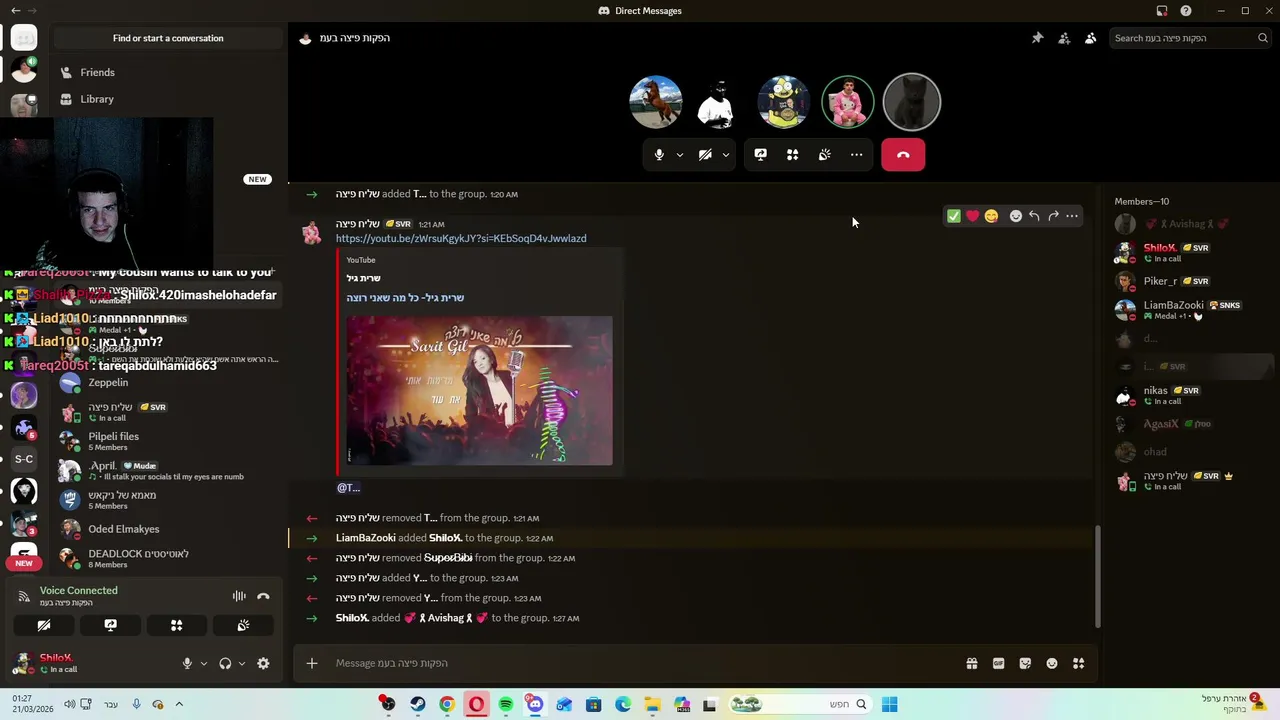Screen dimensions: 1280x720
Task: Click the message input field
Action: 640,663
